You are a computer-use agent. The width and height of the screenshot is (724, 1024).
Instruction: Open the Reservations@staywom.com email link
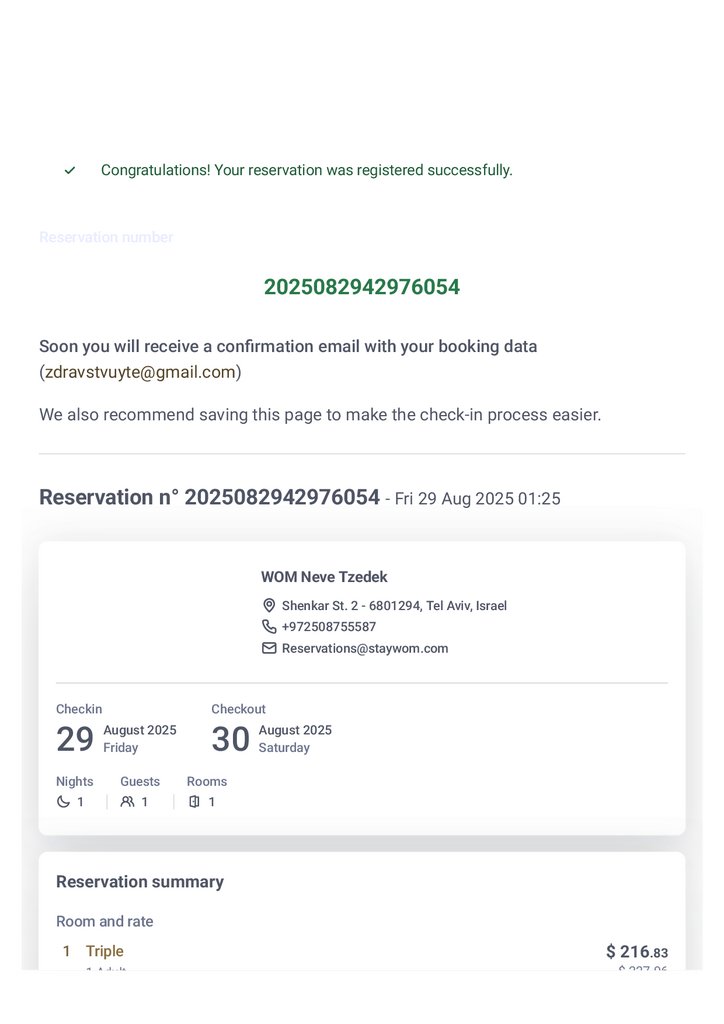[365, 648]
